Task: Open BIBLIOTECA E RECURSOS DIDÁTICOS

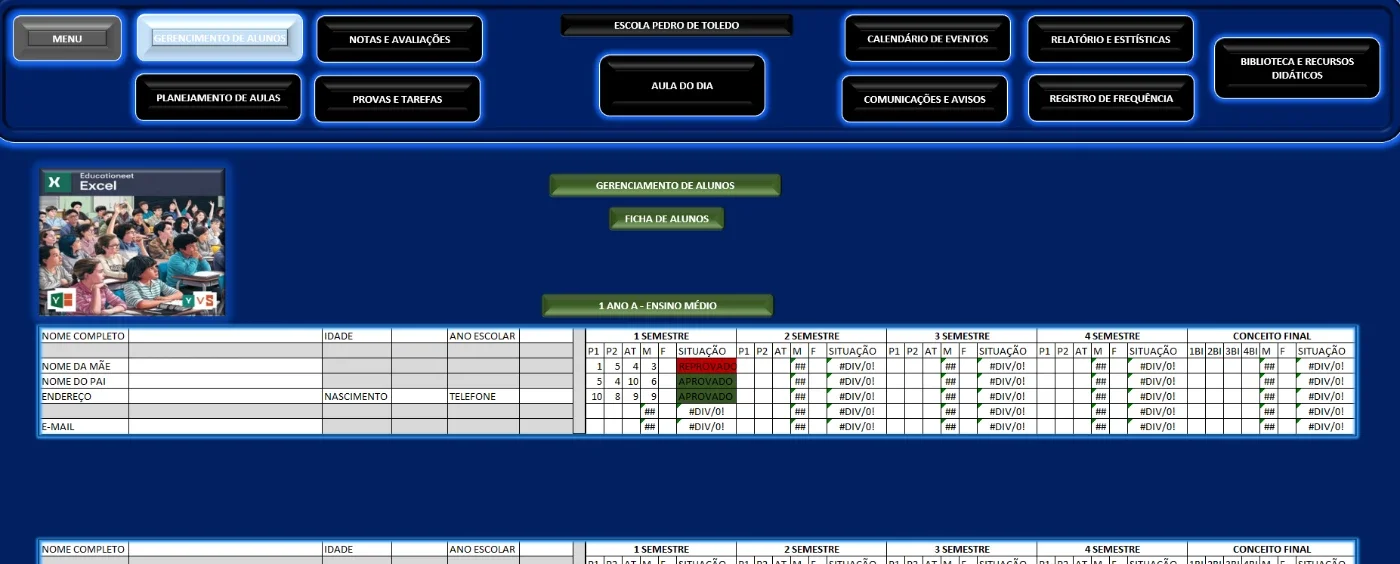Action: (x=1297, y=68)
